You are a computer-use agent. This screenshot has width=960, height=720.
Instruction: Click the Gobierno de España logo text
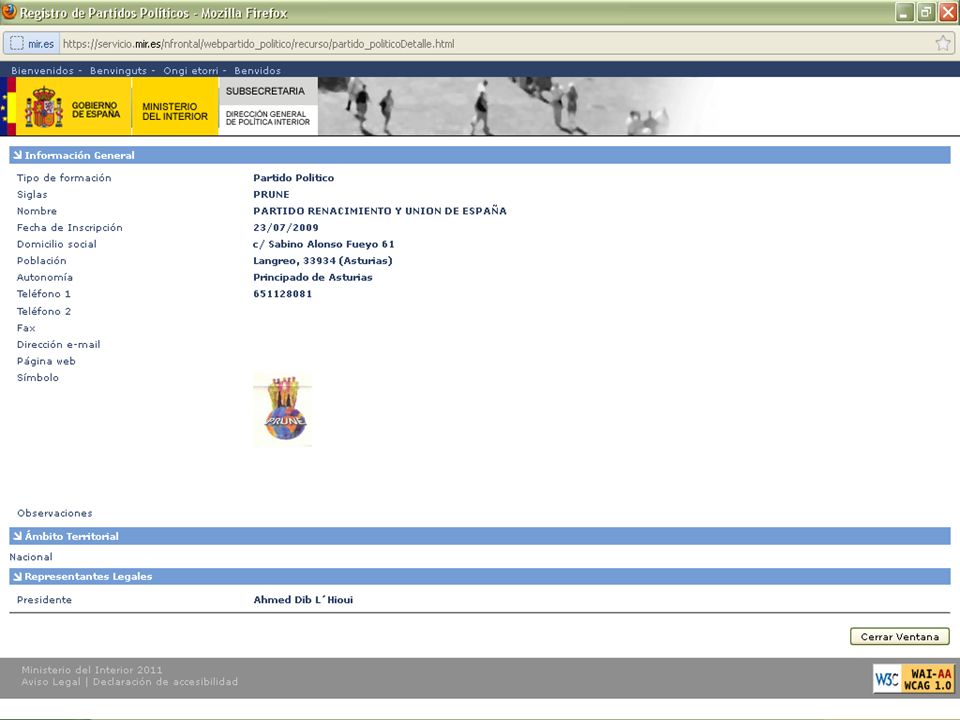tap(96, 110)
